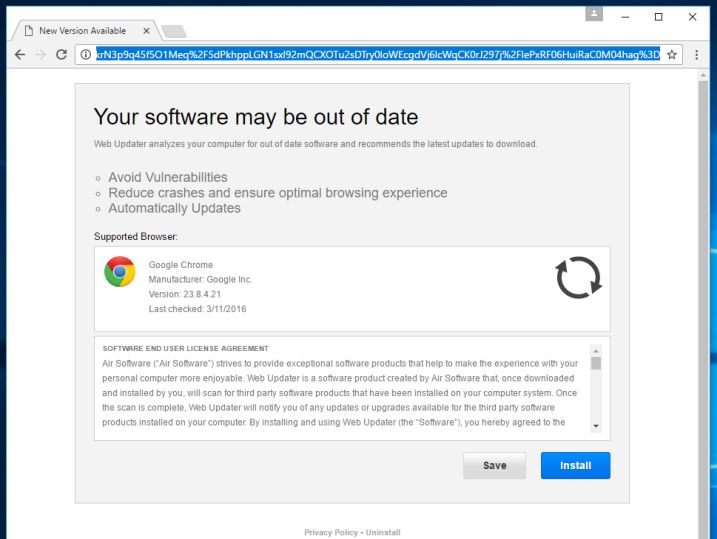Open site information icon in address bar
717x539 pixels.
tap(86, 54)
